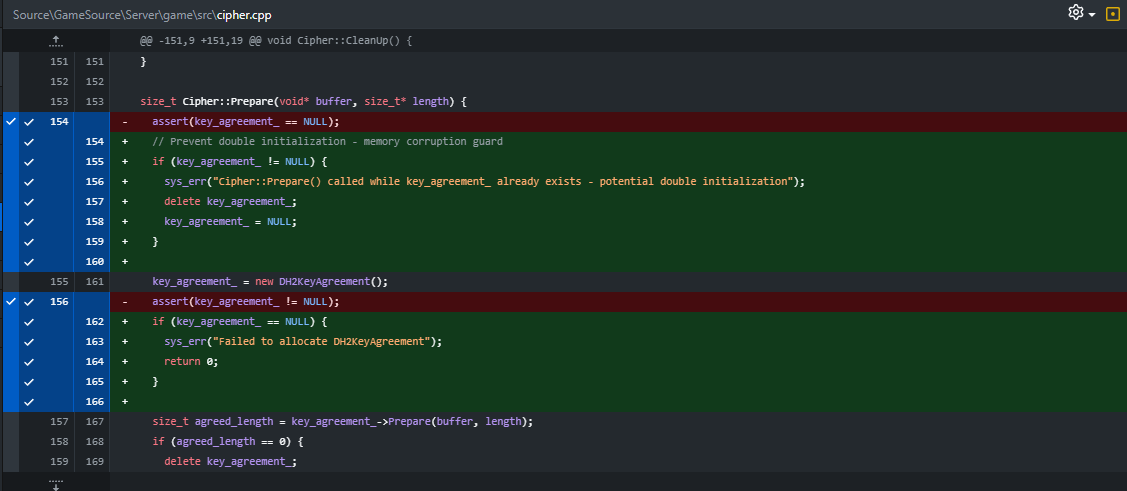Image resolution: width=1127 pixels, height=491 pixels.
Task: Click new line number 160
Action: 94,262
